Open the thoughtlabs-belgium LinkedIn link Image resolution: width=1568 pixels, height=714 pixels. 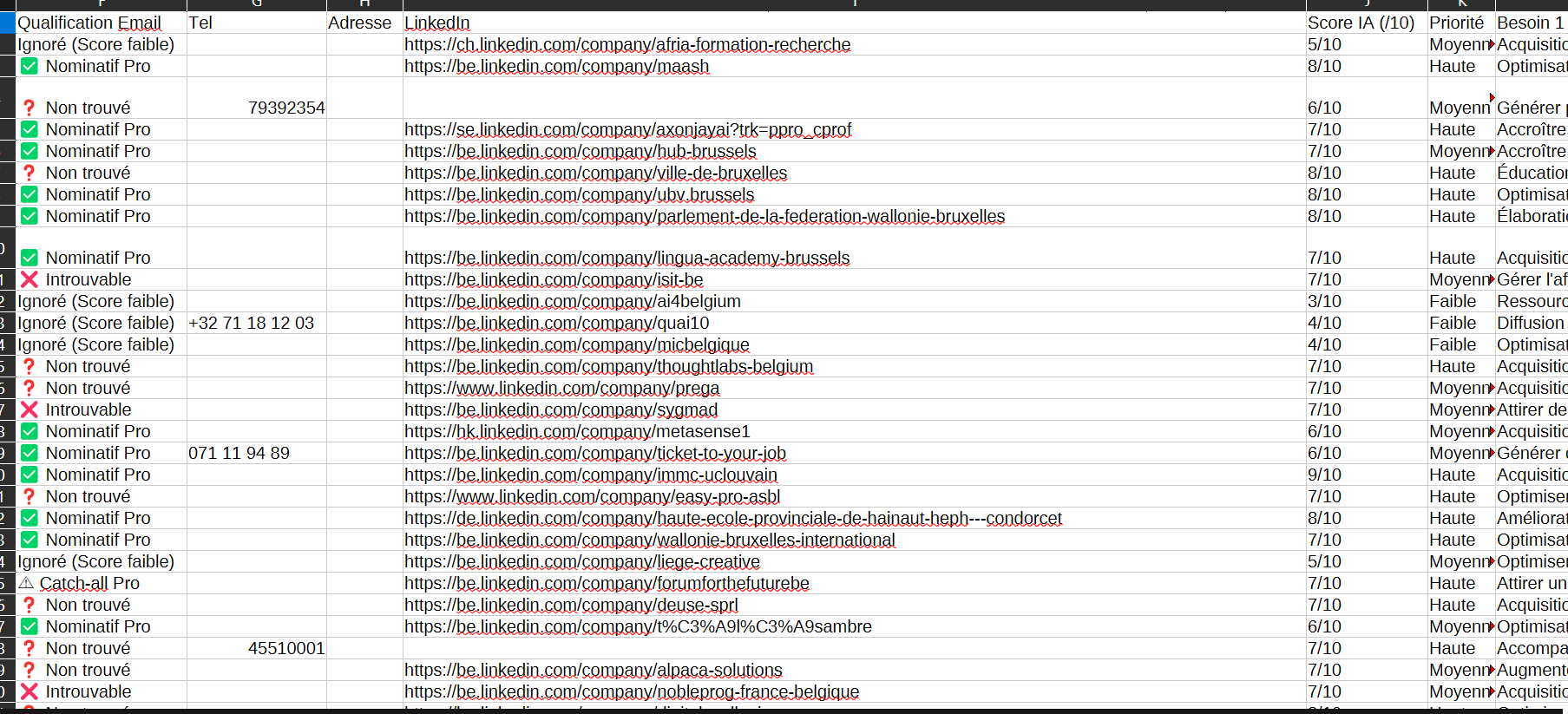608,366
